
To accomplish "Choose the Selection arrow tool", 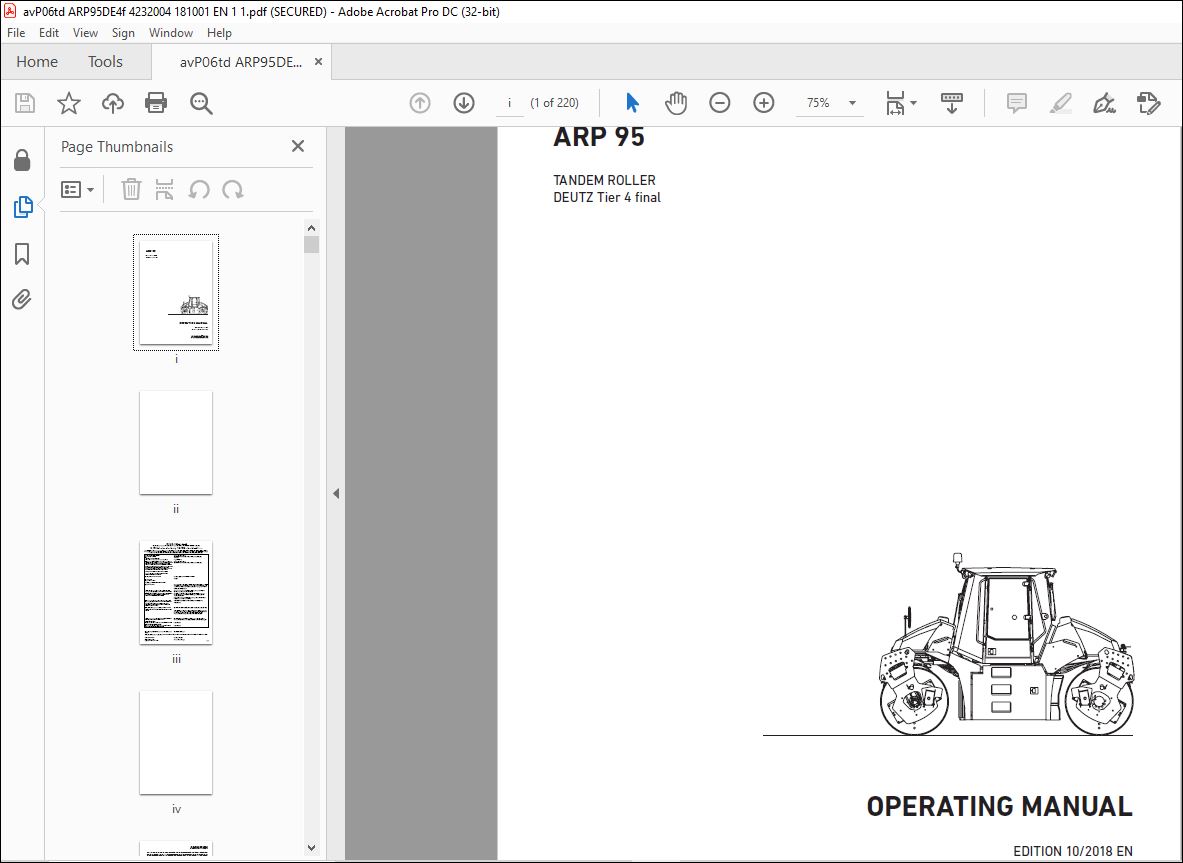I will coord(632,103).
